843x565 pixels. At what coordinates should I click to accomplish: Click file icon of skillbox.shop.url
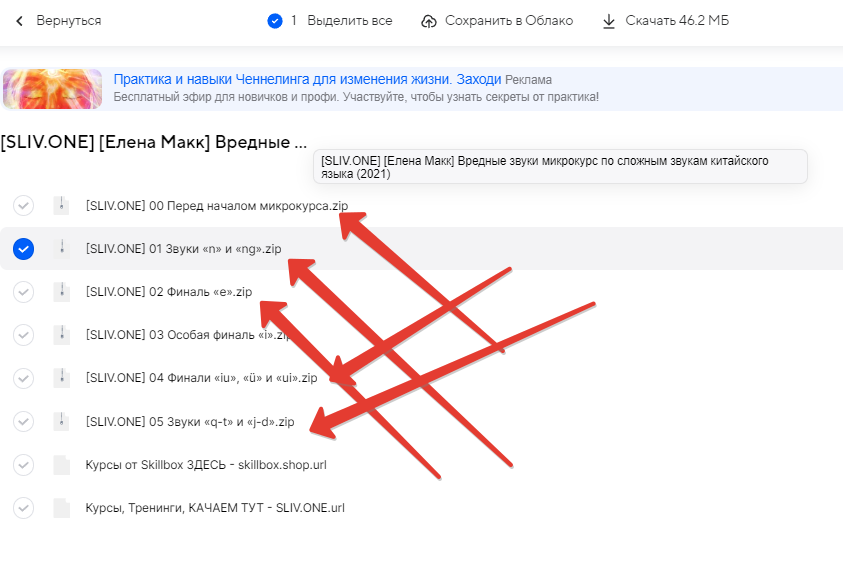pyautogui.click(x=61, y=464)
